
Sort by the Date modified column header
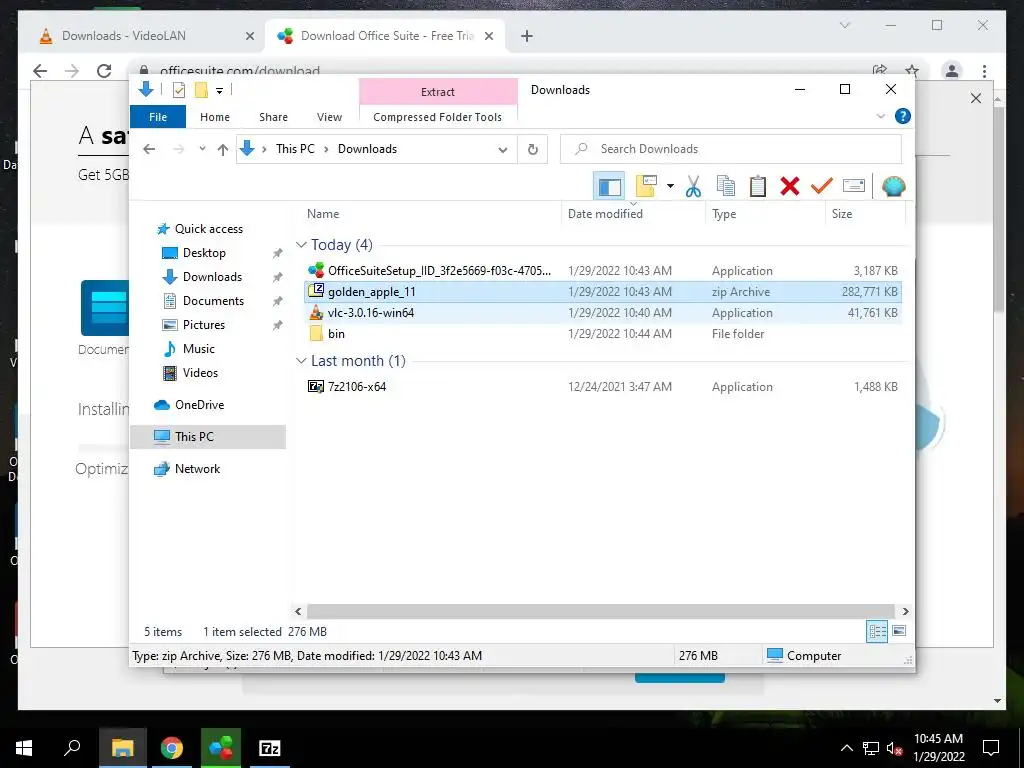pyautogui.click(x=633, y=214)
